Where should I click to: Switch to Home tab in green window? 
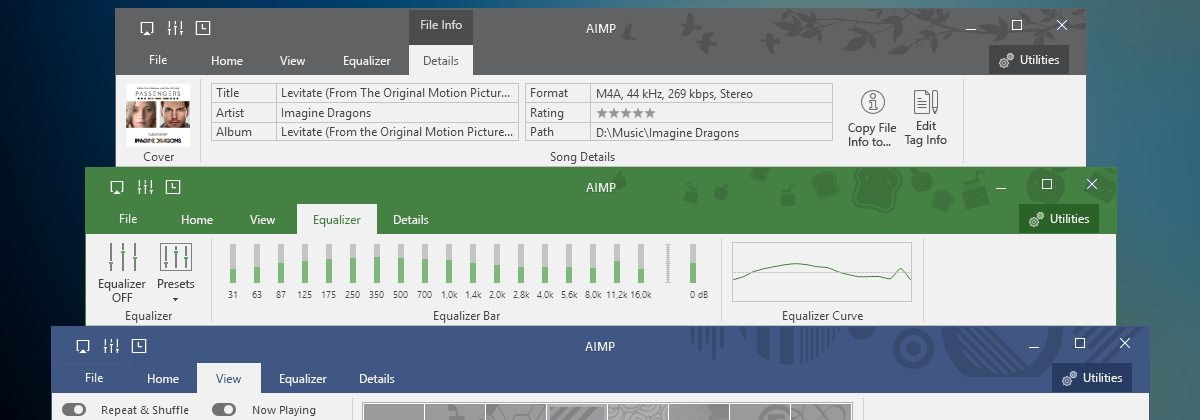(x=197, y=219)
